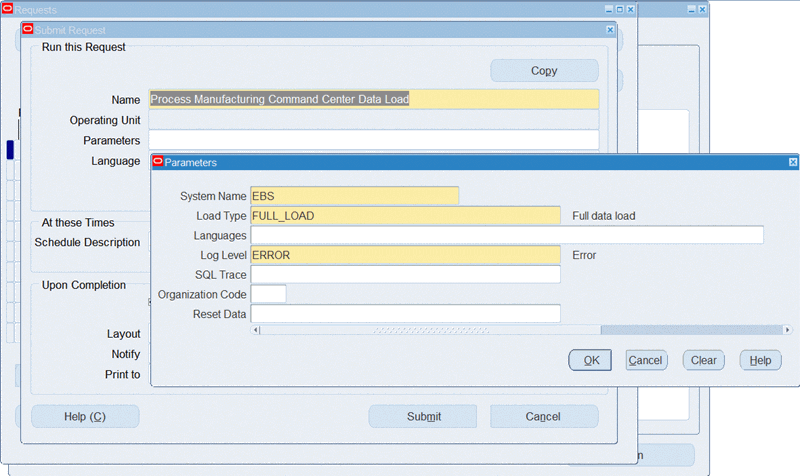Select the System Name field containing EBS
The height and width of the screenshot is (476, 800).
click(x=355, y=196)
